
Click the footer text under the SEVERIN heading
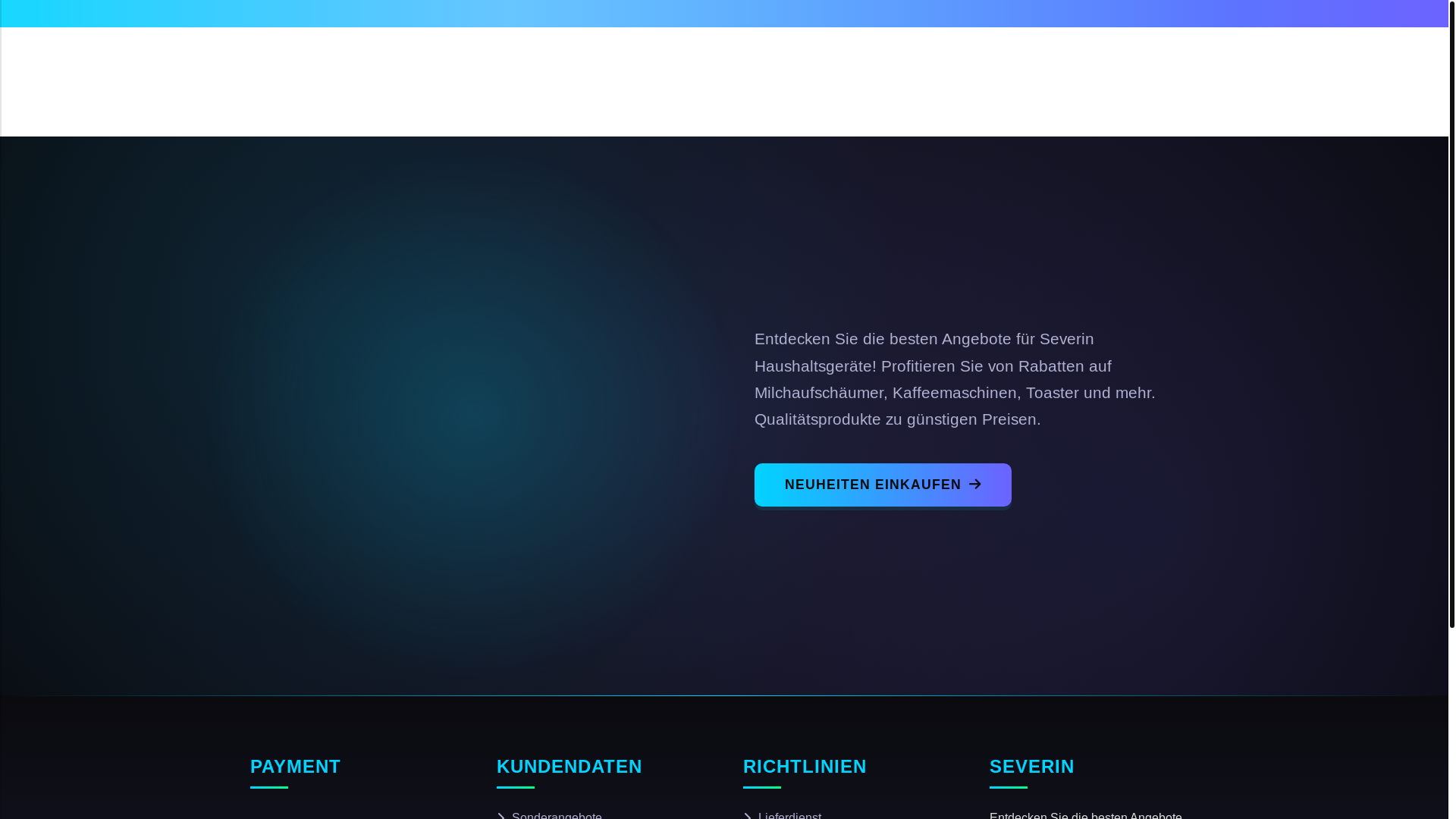[x=1086, y=815]
